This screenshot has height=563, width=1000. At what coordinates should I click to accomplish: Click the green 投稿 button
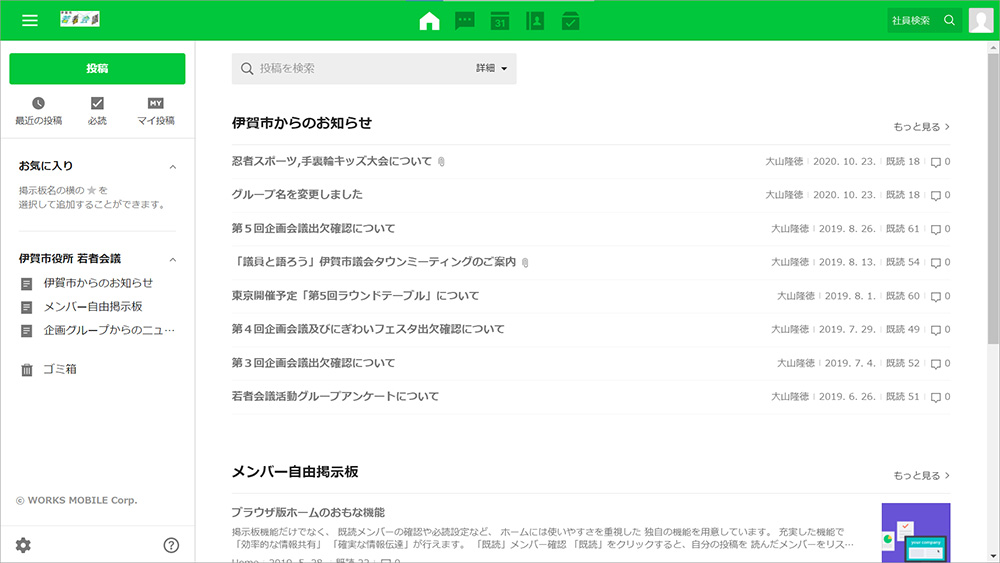(97, 68)
